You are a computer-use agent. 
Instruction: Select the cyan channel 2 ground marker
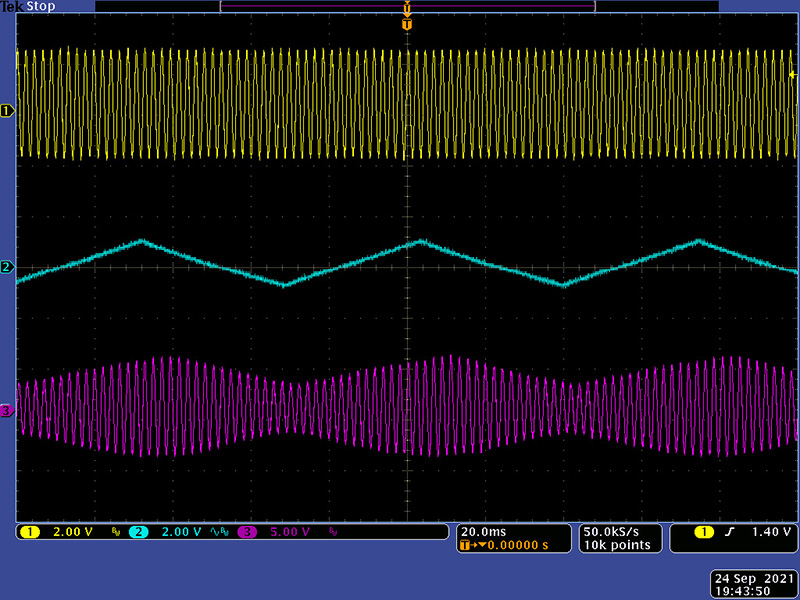6,267
